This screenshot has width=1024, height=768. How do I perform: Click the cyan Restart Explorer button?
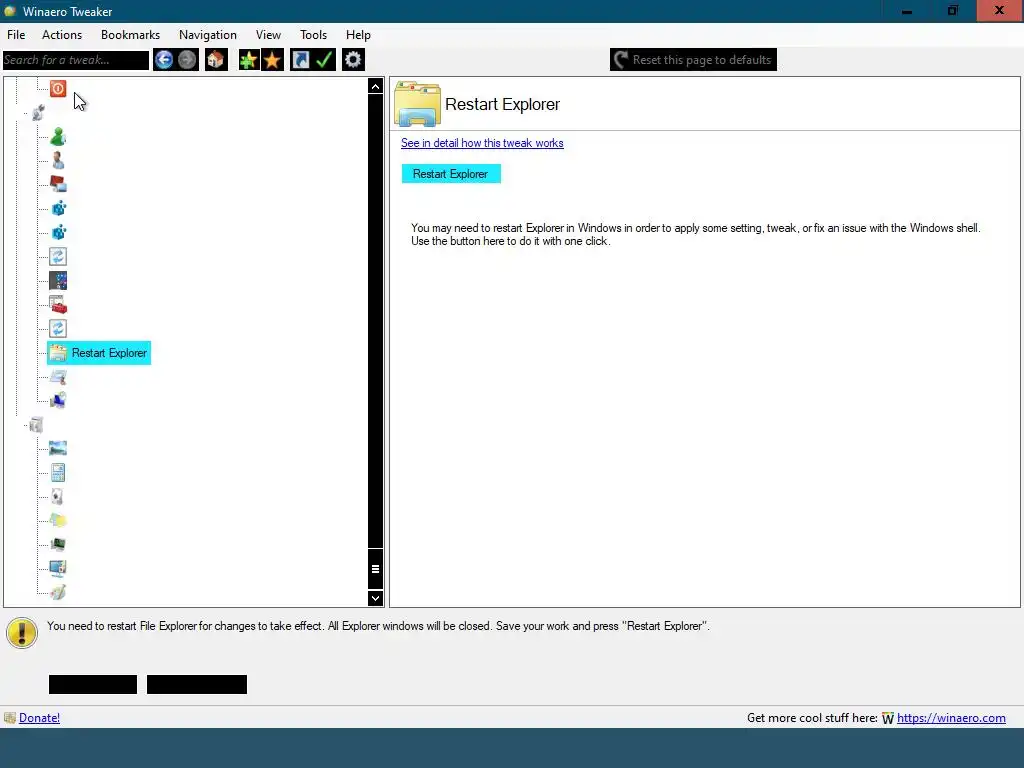[x=451, y=174]
